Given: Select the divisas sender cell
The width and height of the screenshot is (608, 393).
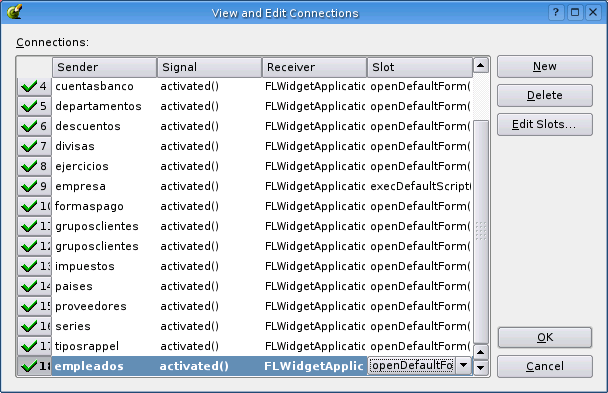Looking at the screenshot, I should click(105, 146).
